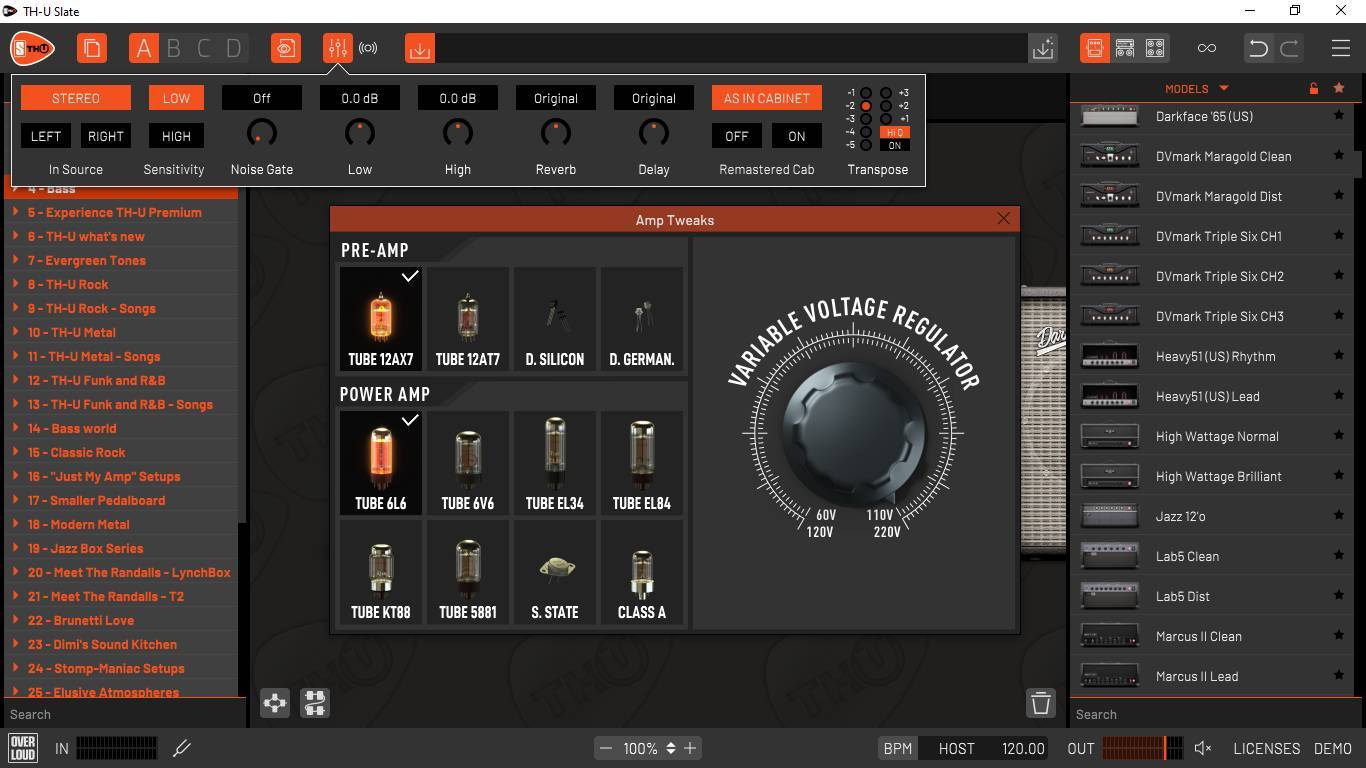Expand the 5 - Experience TH-U Premium bank
The height and width of the screenshot is (768, 1366).
(16, 212)
